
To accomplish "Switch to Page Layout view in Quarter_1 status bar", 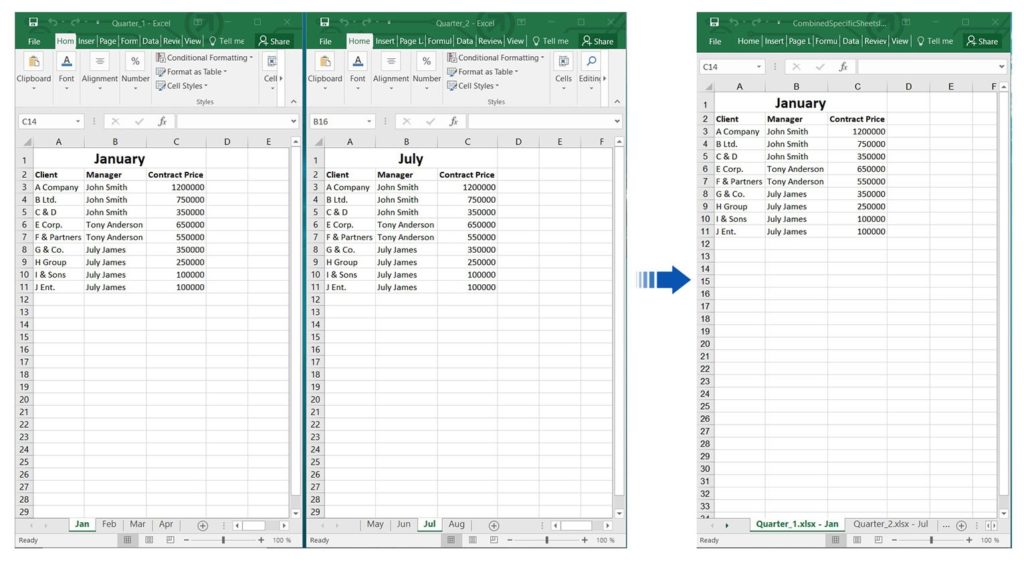I will [x=149, y=540].
